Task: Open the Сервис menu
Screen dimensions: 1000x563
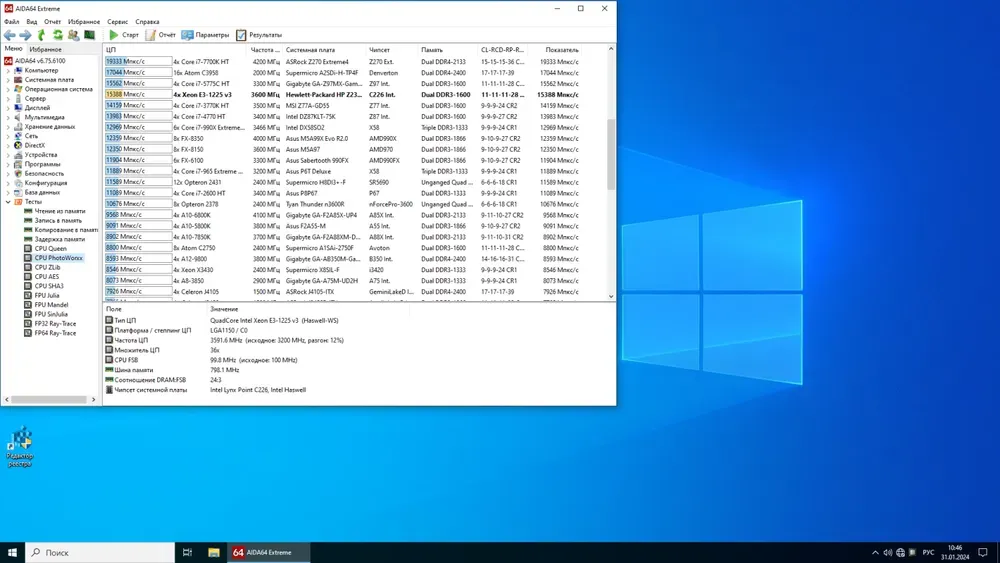Action: 117,21
